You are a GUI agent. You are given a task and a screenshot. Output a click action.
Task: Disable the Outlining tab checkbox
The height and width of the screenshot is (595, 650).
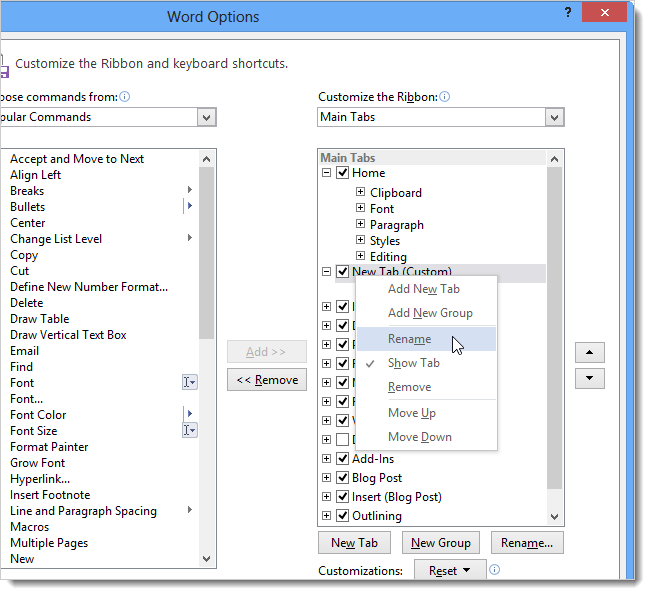click(342, 516)
